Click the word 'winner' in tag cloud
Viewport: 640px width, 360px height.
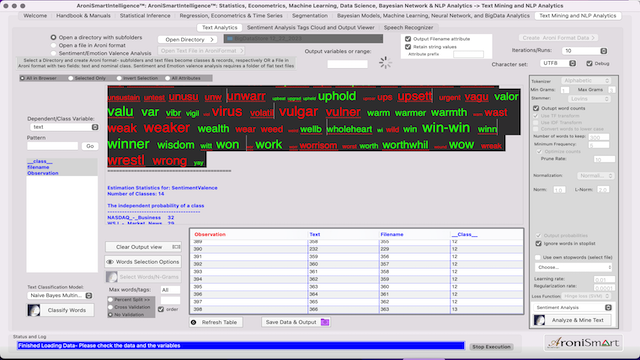[x=129, y=144]
